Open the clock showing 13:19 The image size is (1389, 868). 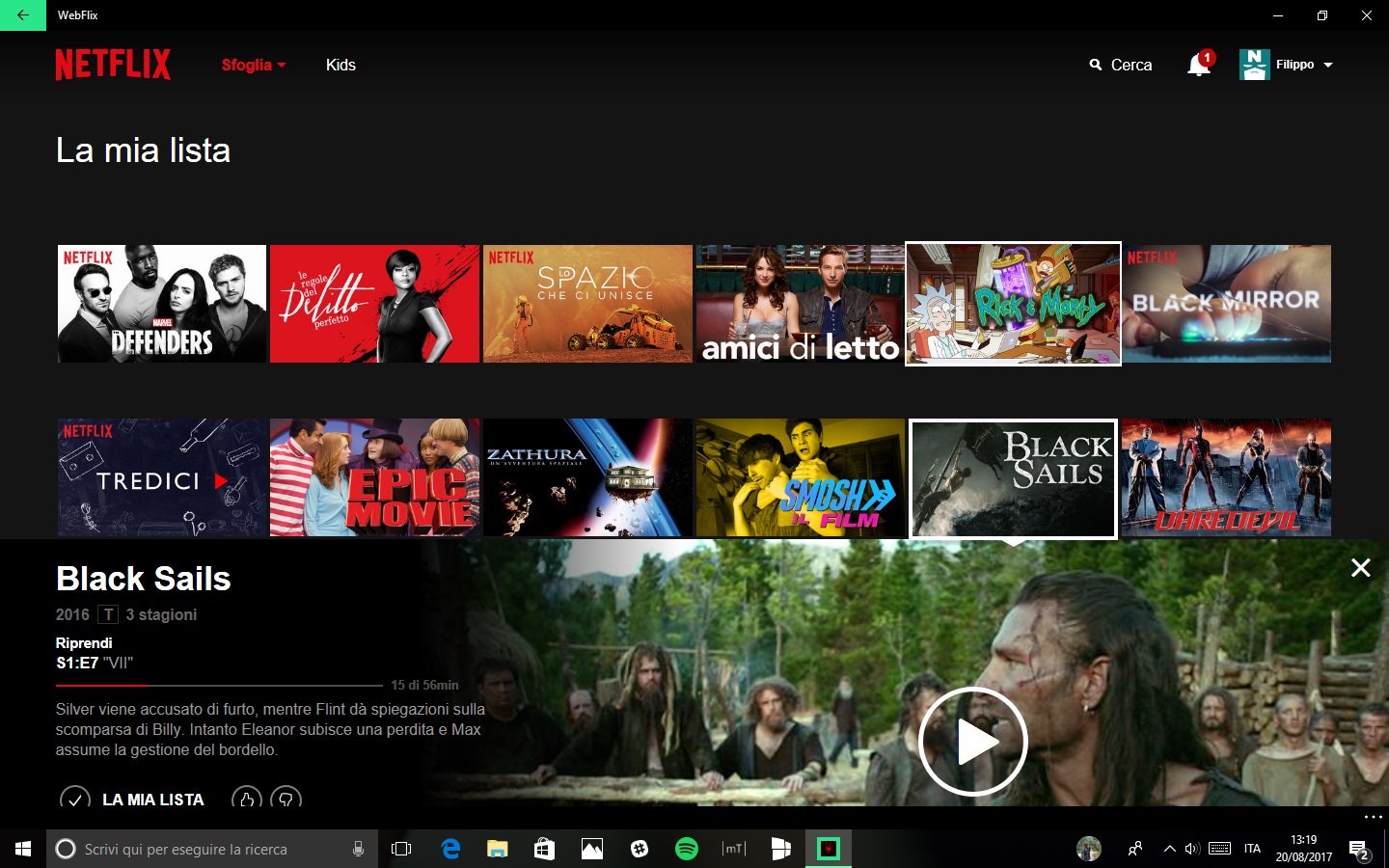click(x=1304, y=849)
